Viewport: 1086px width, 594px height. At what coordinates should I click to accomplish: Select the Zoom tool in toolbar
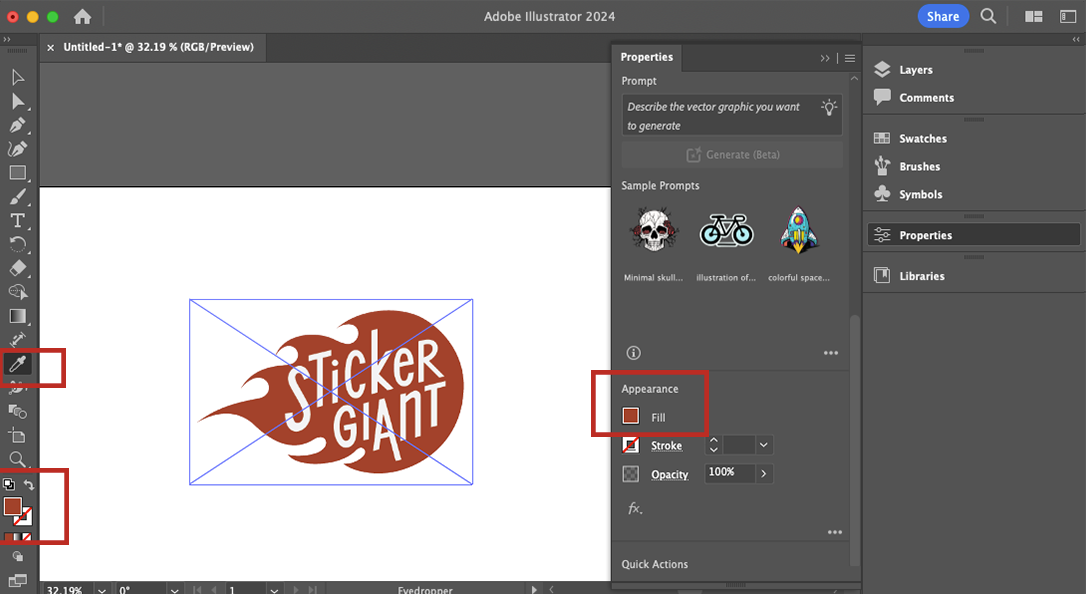point(17,459)
